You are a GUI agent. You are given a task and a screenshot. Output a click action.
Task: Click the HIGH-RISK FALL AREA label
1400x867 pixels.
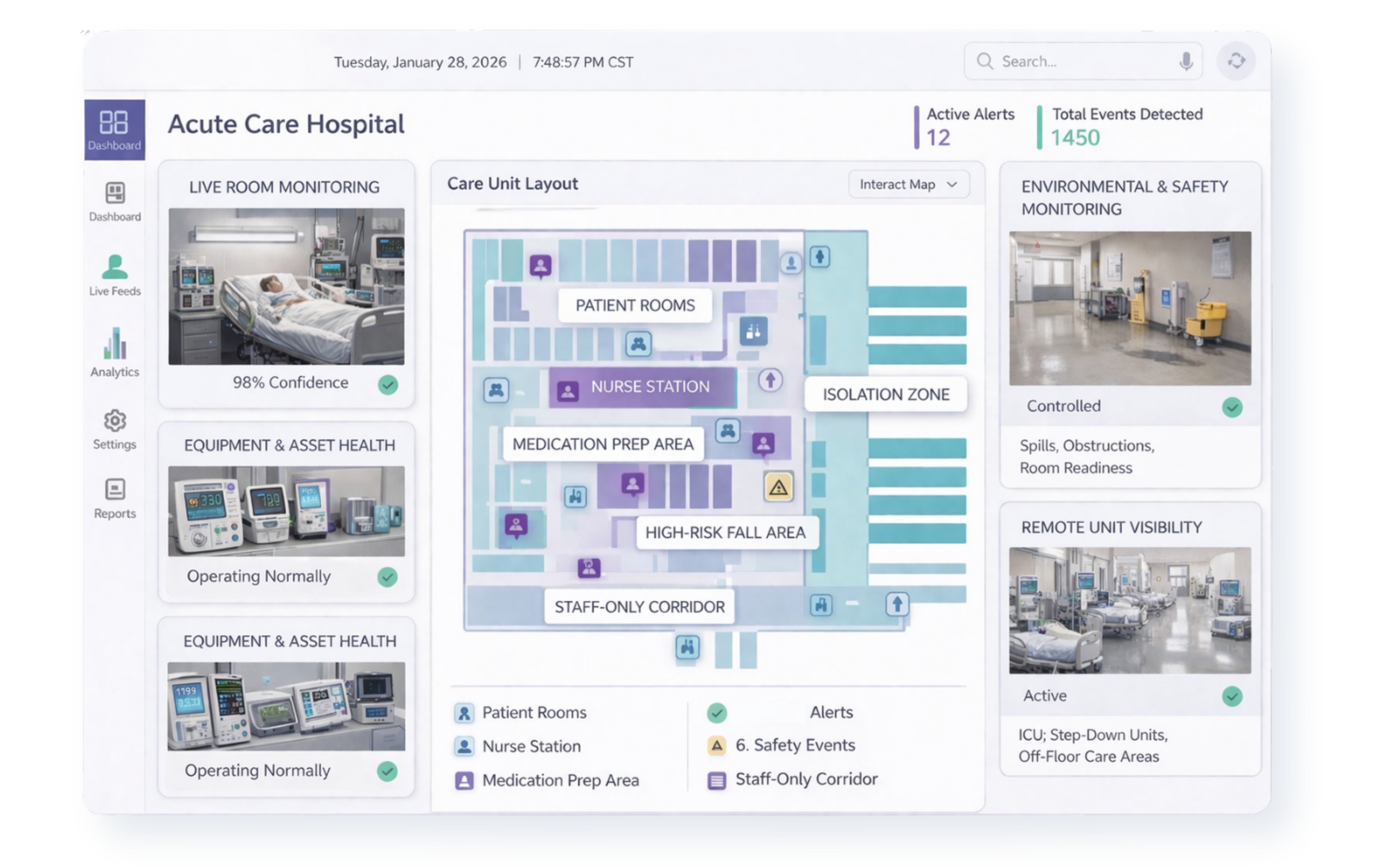pyautogui.click(x=726, y=533)
